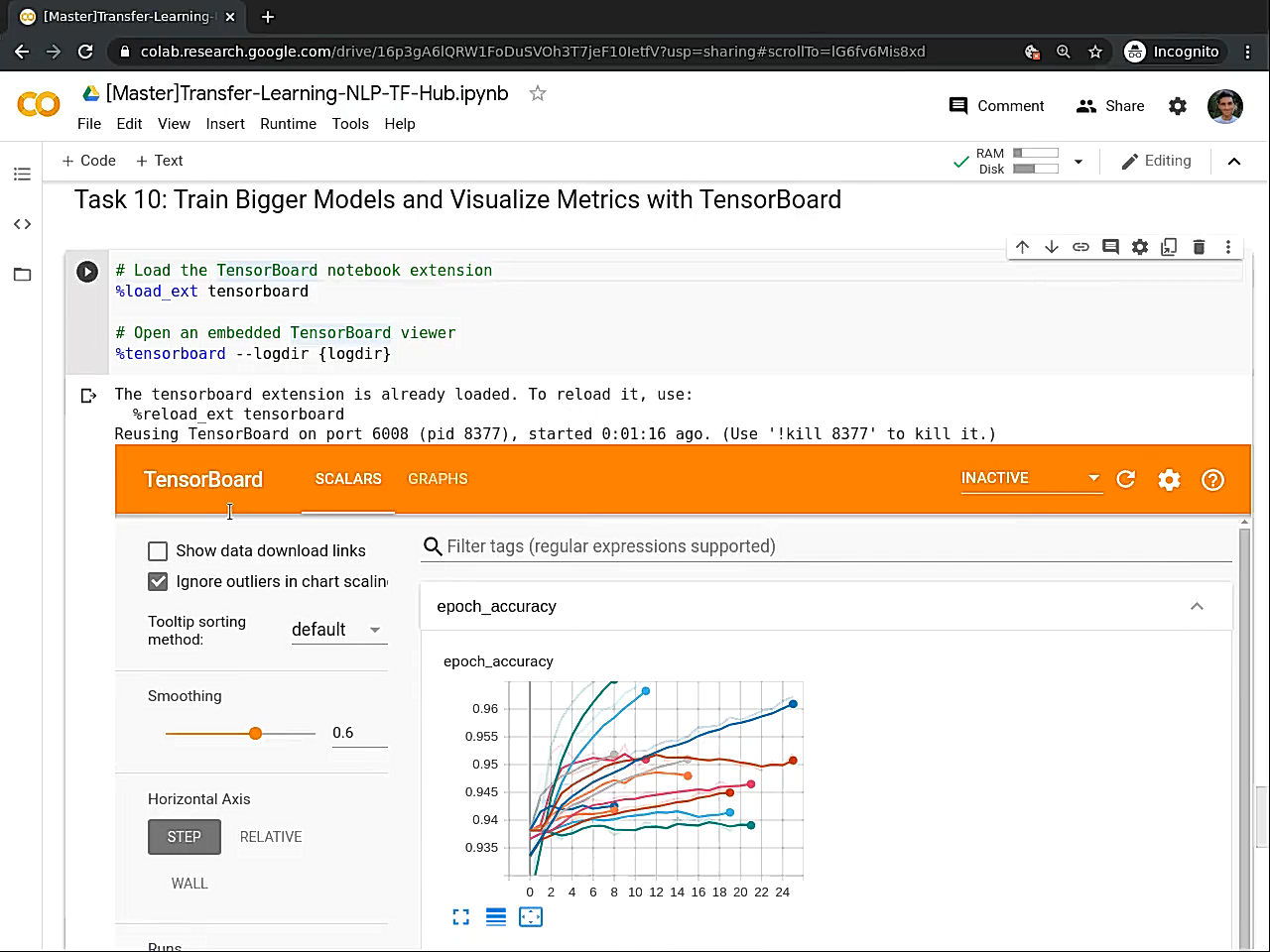
Task: Toggle y-axis log scale on chart
Action: pos(496,917)
